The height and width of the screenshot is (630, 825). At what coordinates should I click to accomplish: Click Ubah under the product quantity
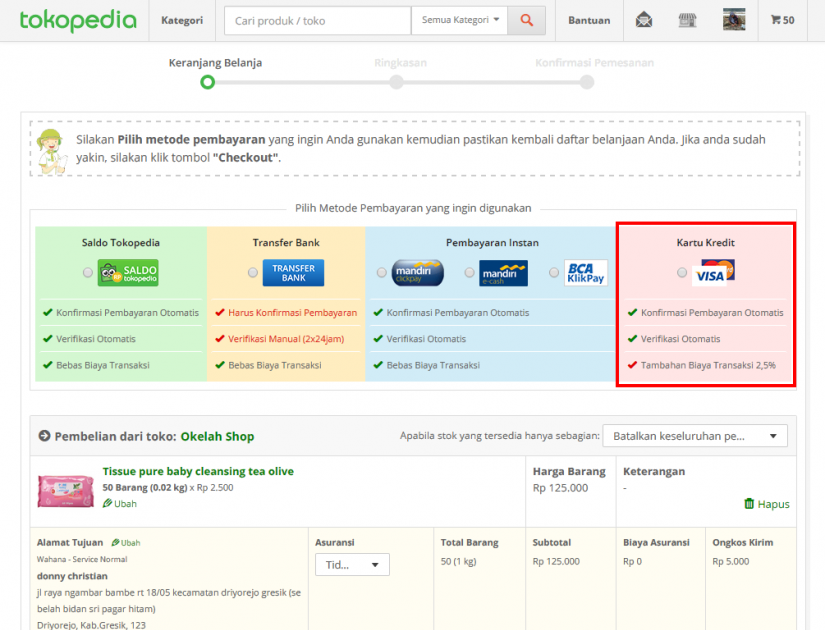pos(125,504)
